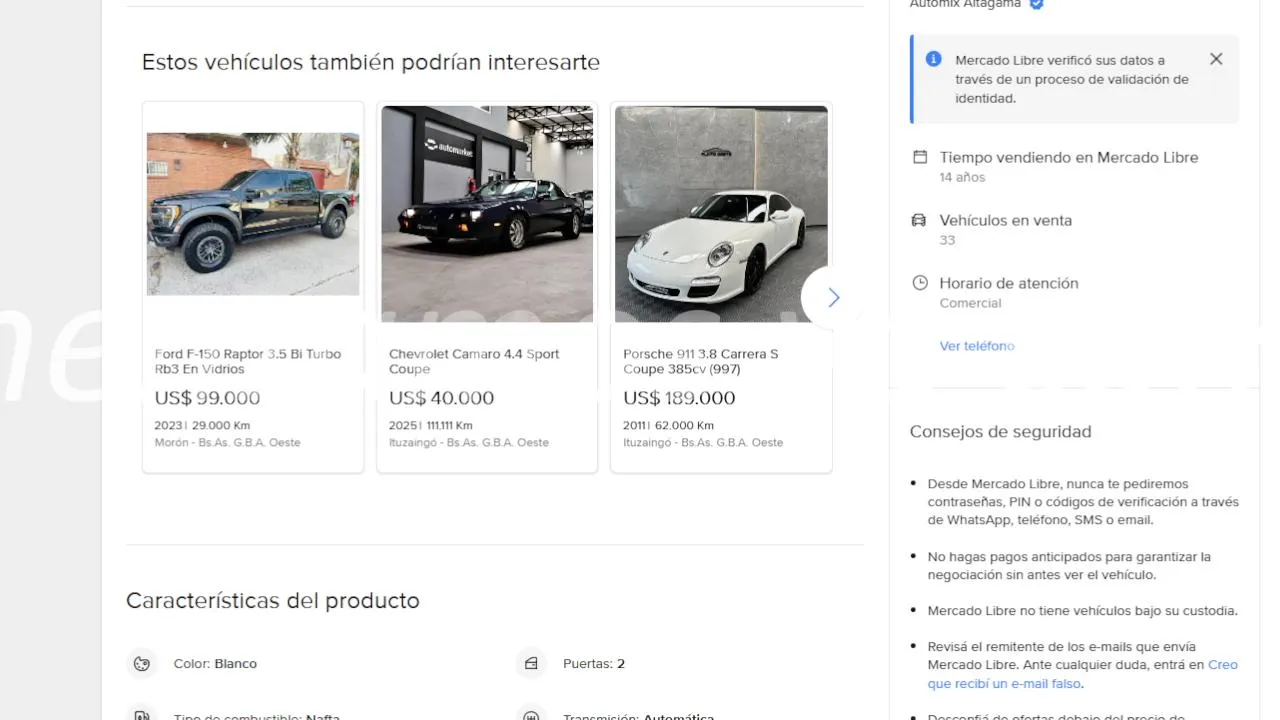Click 'Morón - Bs.As. G.B.A. Oeste' location

227,442
